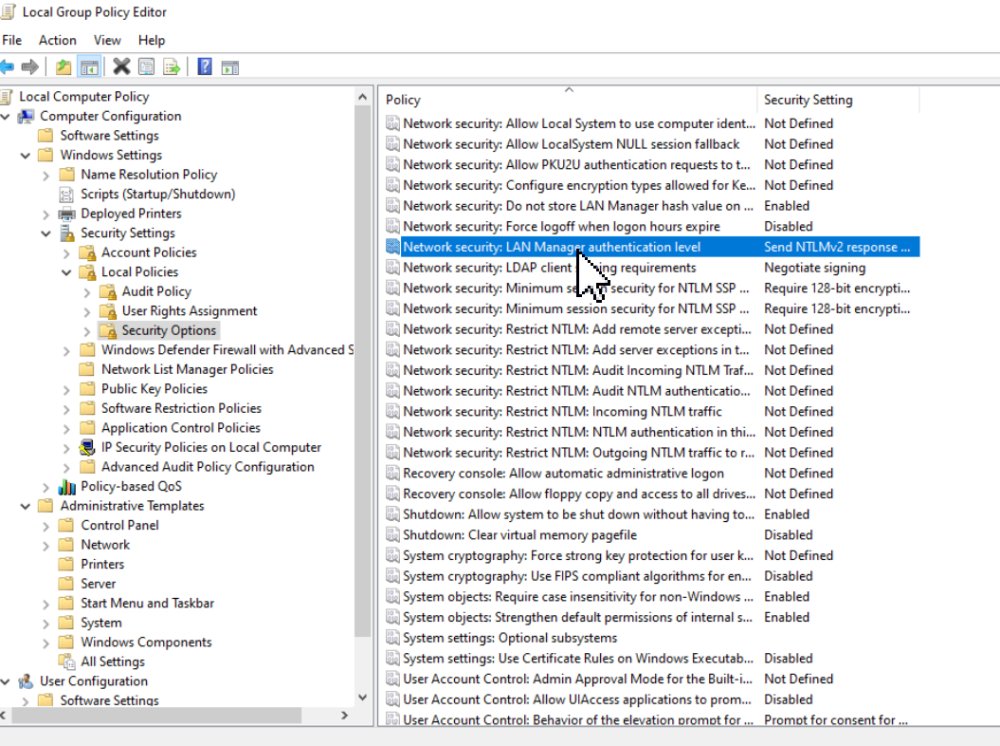Click the Export List toolbar icon
The height and width of the screenshot is (746, 1000).
tap(172, 66)
